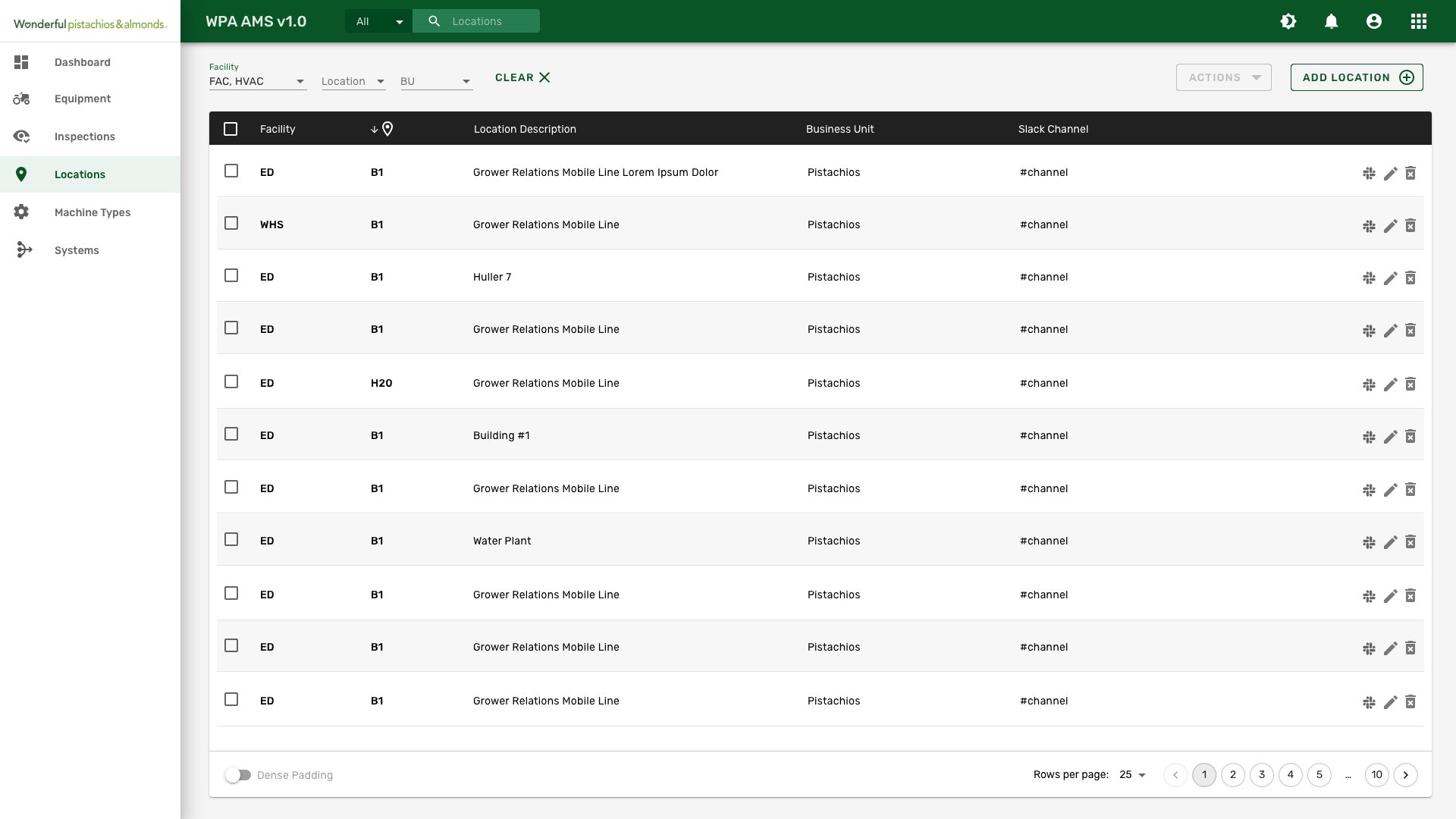Click the theme brightness icon in header
Image resolution: width=1456 pixels, height=819 pixels.
tap(1288, 21)
